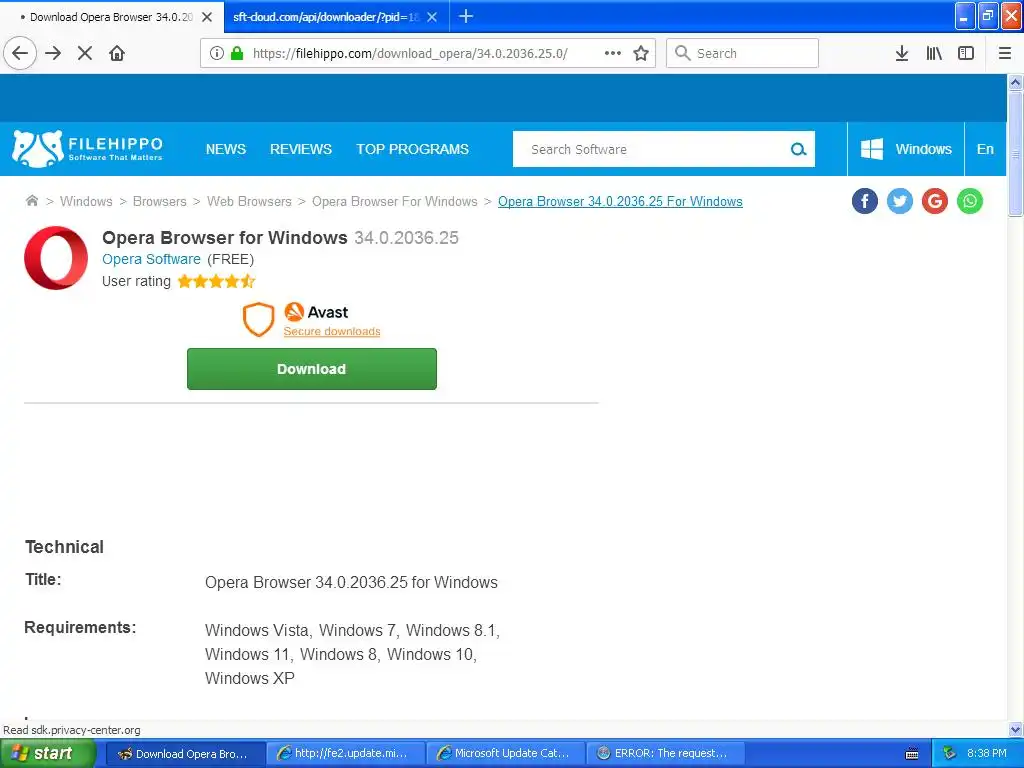
Task: Open the Firefox hamburger menu
Action: [1004, 53]
